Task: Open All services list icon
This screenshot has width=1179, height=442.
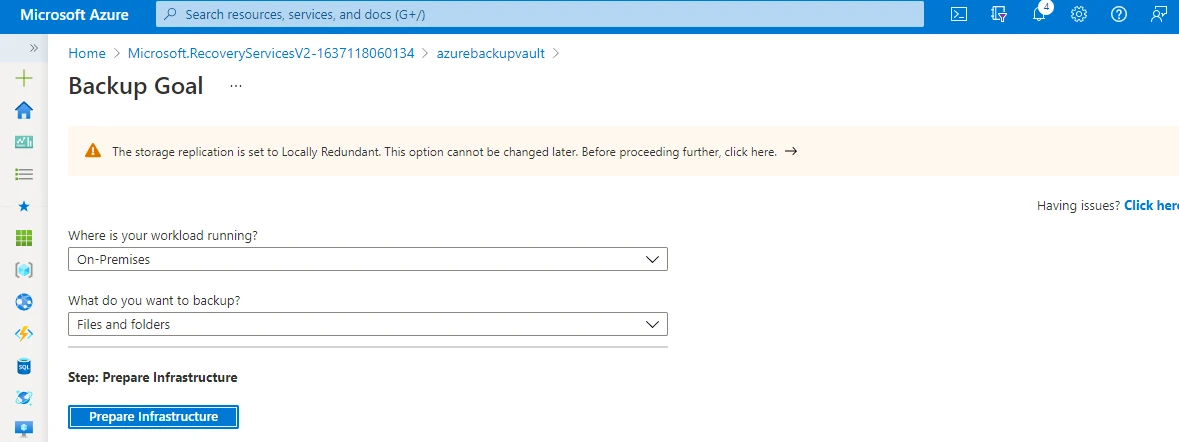Action: (24, 174)
